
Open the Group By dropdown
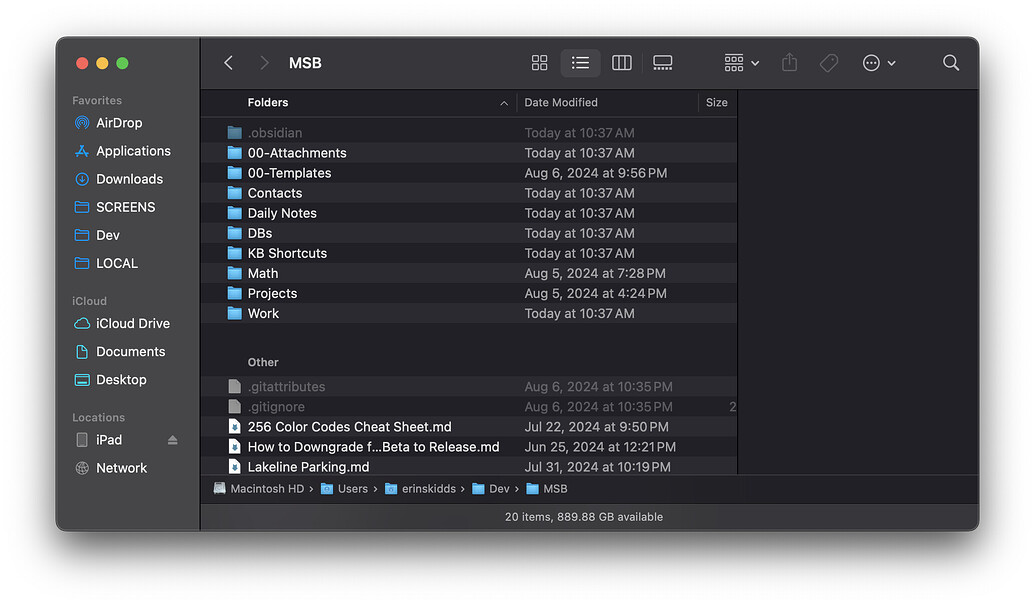[741, 63]
